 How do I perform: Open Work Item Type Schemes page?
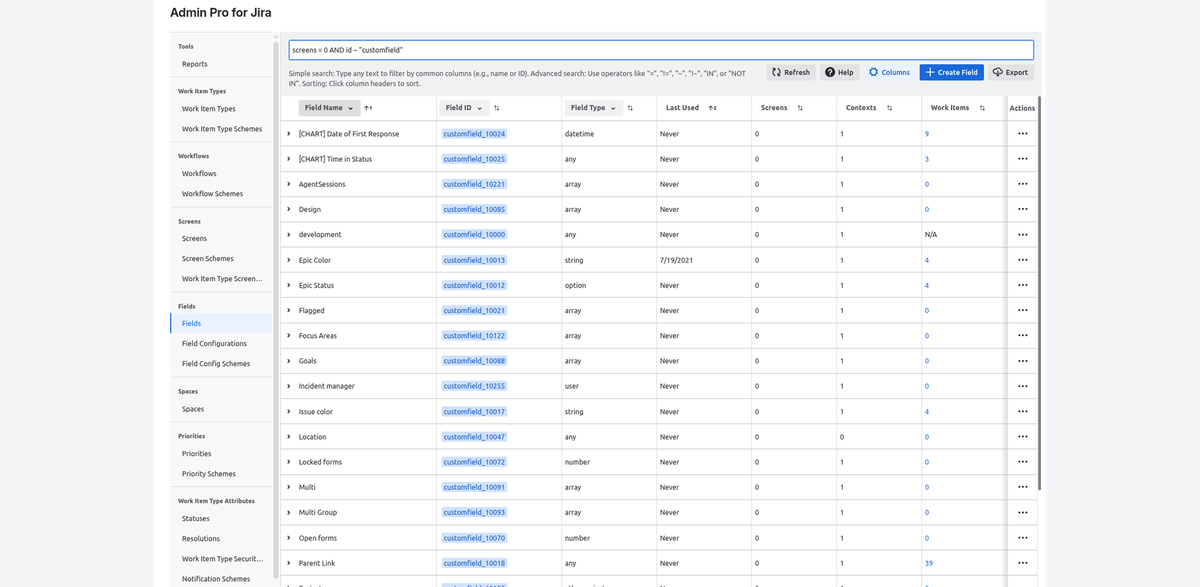221,129
